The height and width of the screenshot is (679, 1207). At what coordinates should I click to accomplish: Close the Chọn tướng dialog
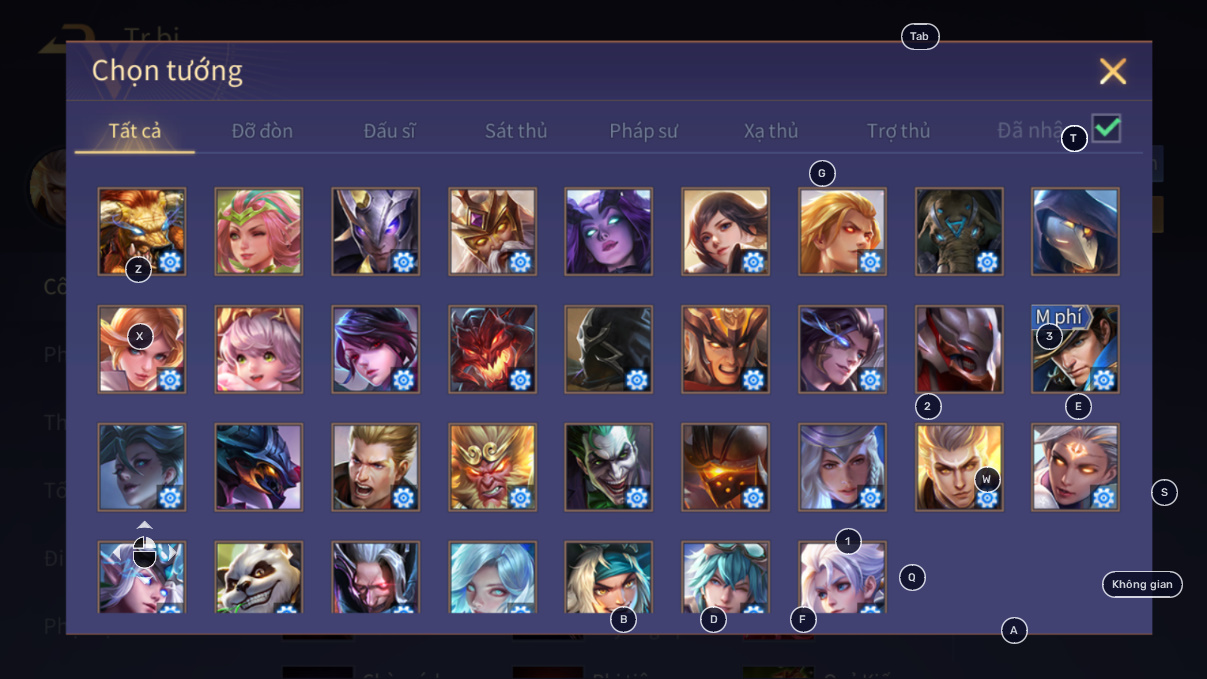click(x=1113, y=71)
